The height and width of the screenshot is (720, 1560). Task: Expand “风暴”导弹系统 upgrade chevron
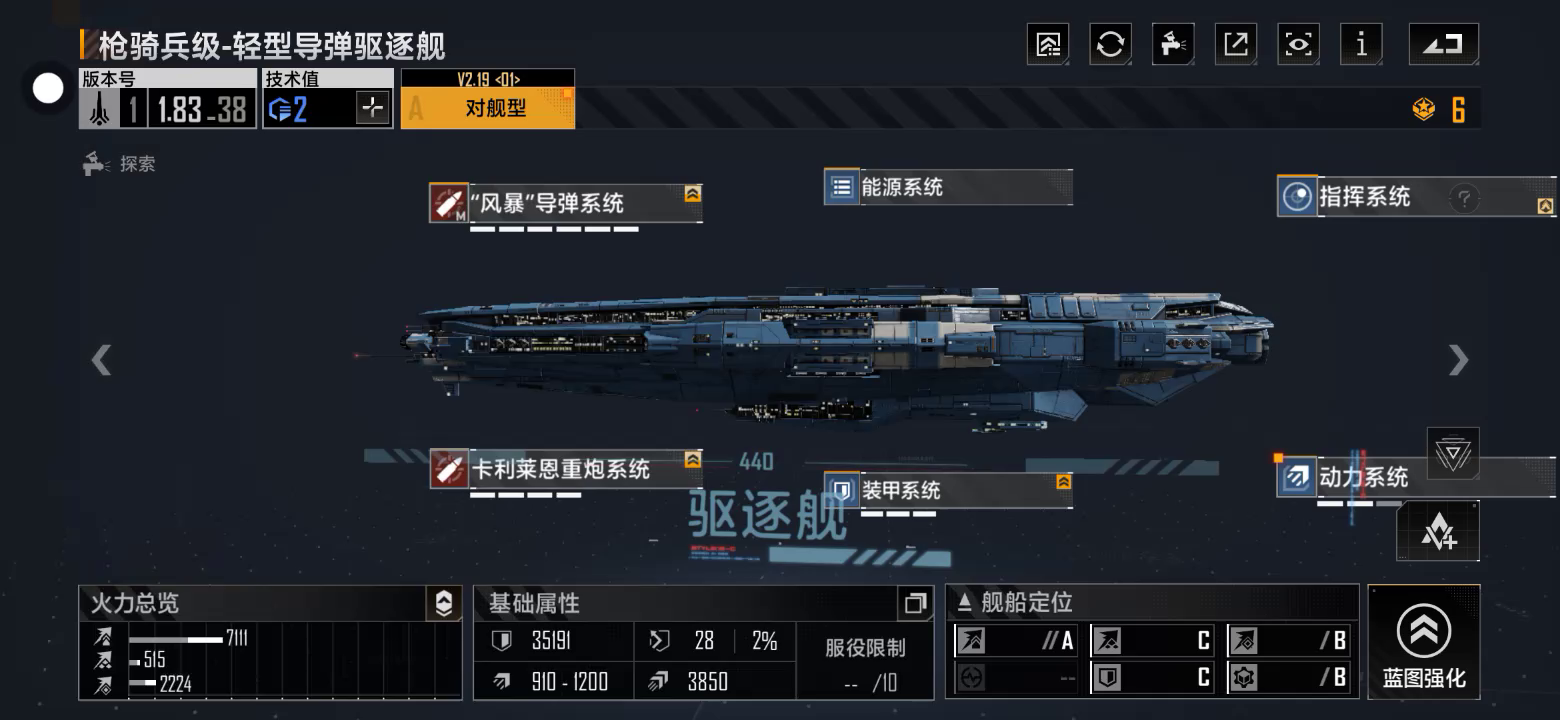692,194
